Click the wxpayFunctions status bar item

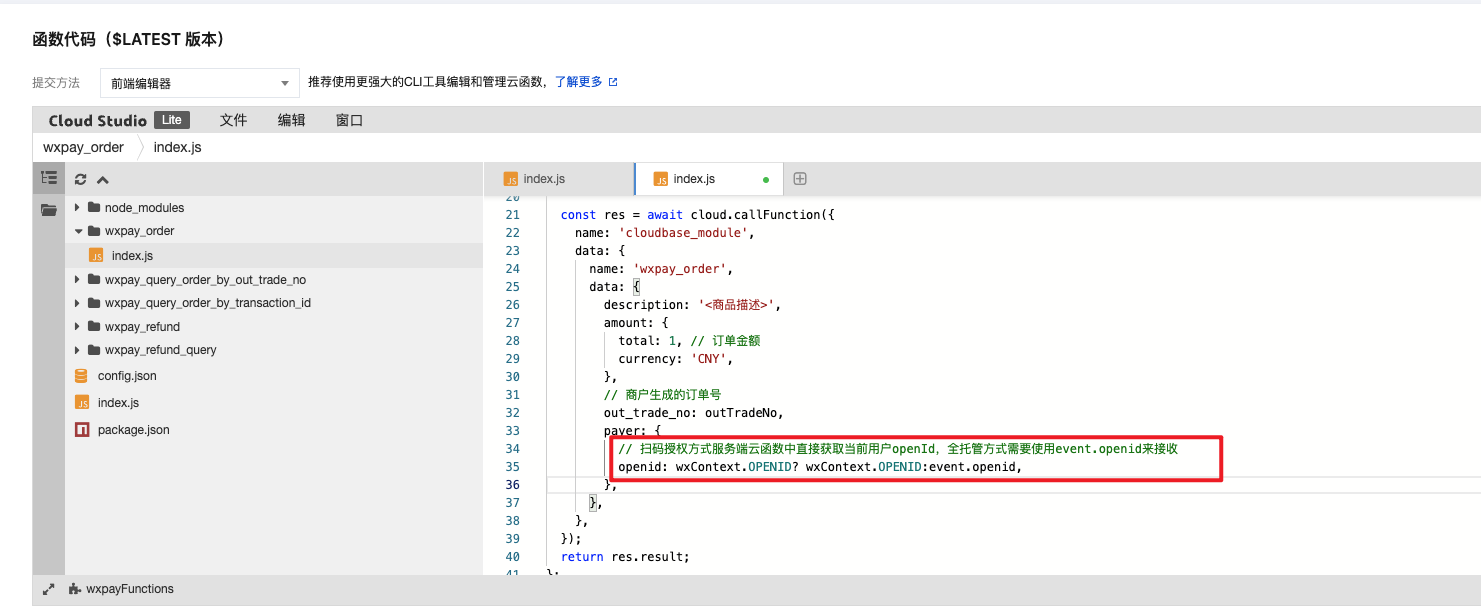click(x=121, y=590)
